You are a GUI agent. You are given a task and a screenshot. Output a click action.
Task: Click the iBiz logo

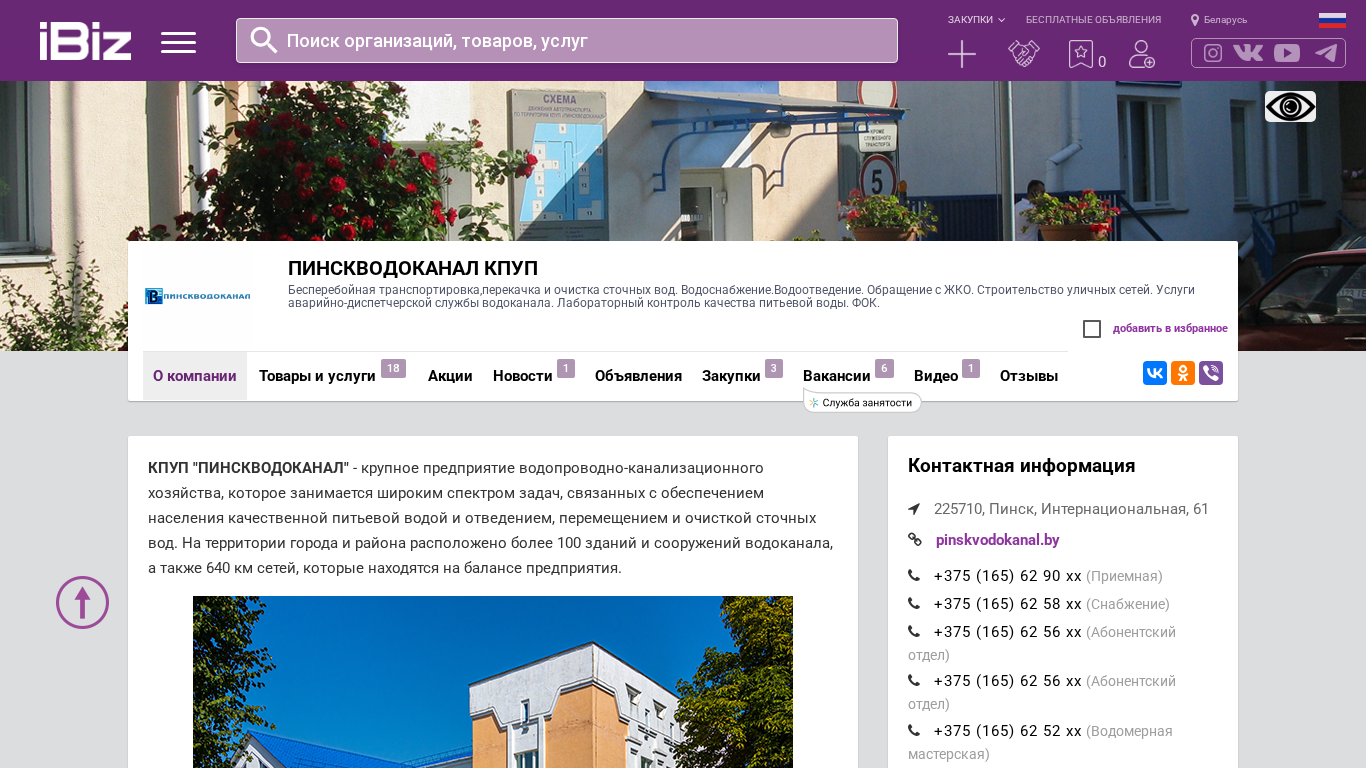click(x=85, y=41)
